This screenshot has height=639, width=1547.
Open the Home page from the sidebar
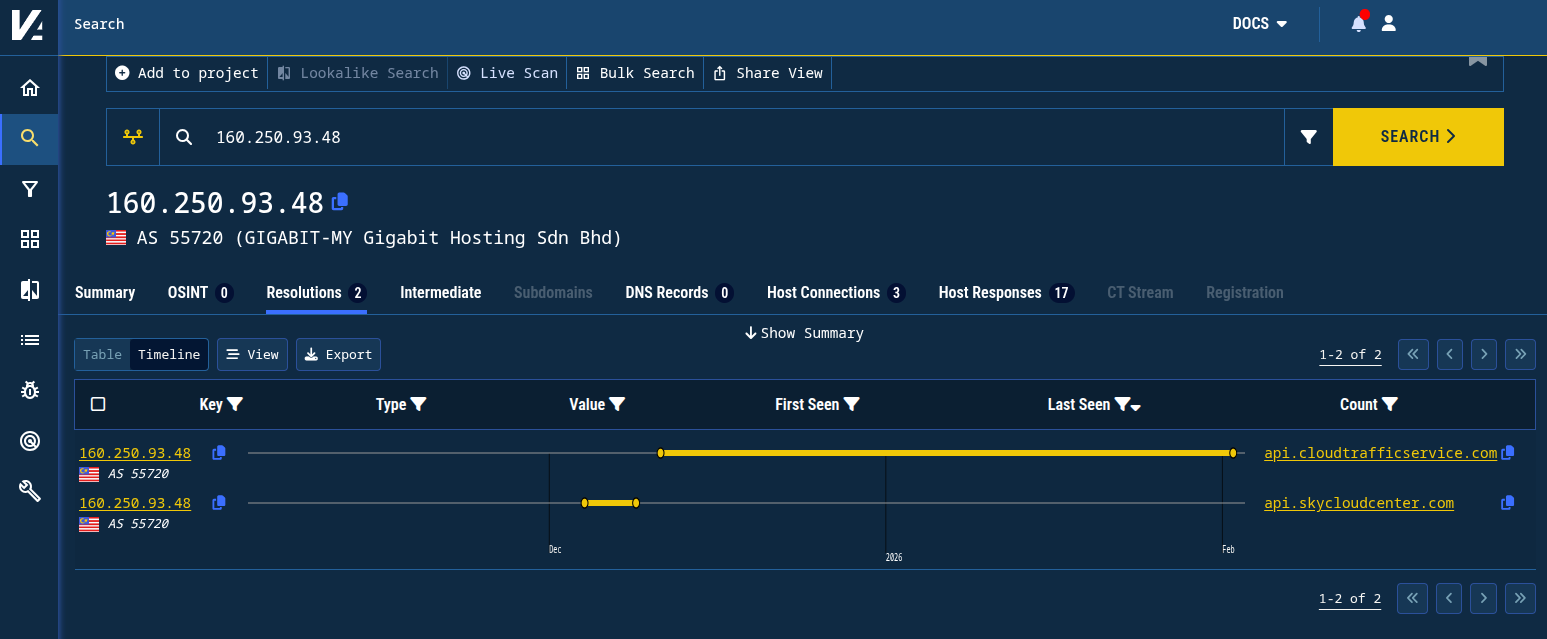[x=29, y=87]
